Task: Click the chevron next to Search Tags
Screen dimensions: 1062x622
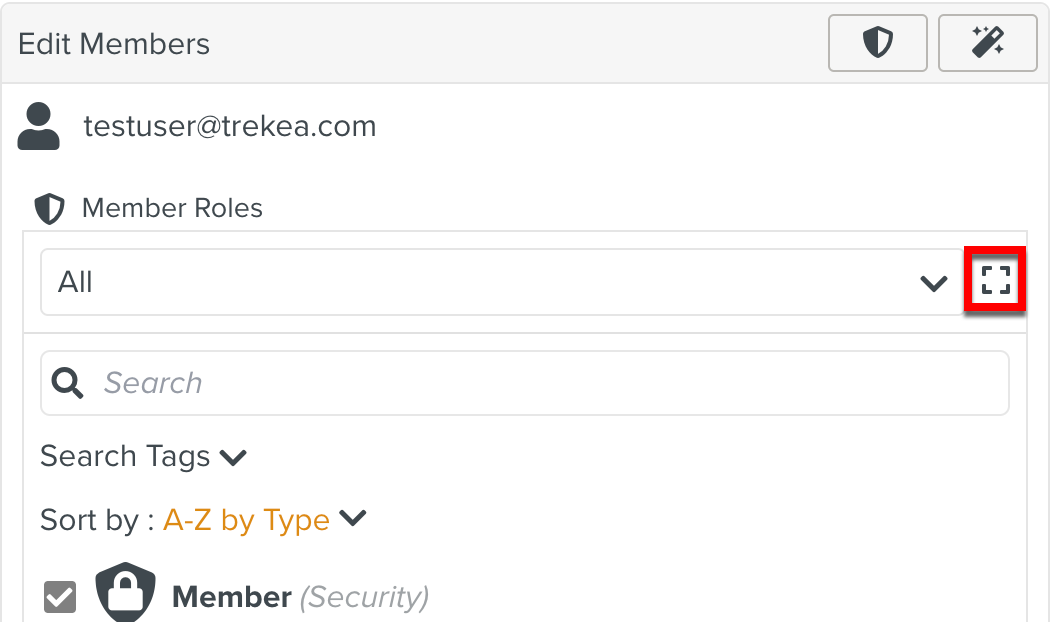Action: click(x=233, y=458)
